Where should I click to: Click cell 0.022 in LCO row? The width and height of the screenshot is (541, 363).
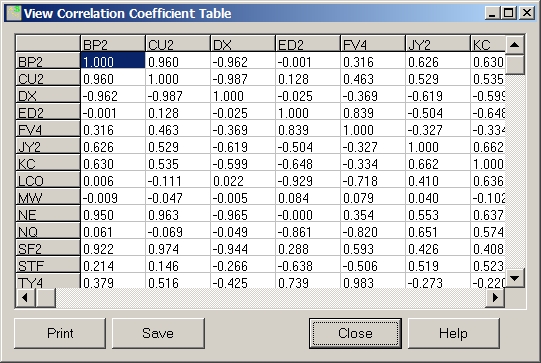point(243,179)
